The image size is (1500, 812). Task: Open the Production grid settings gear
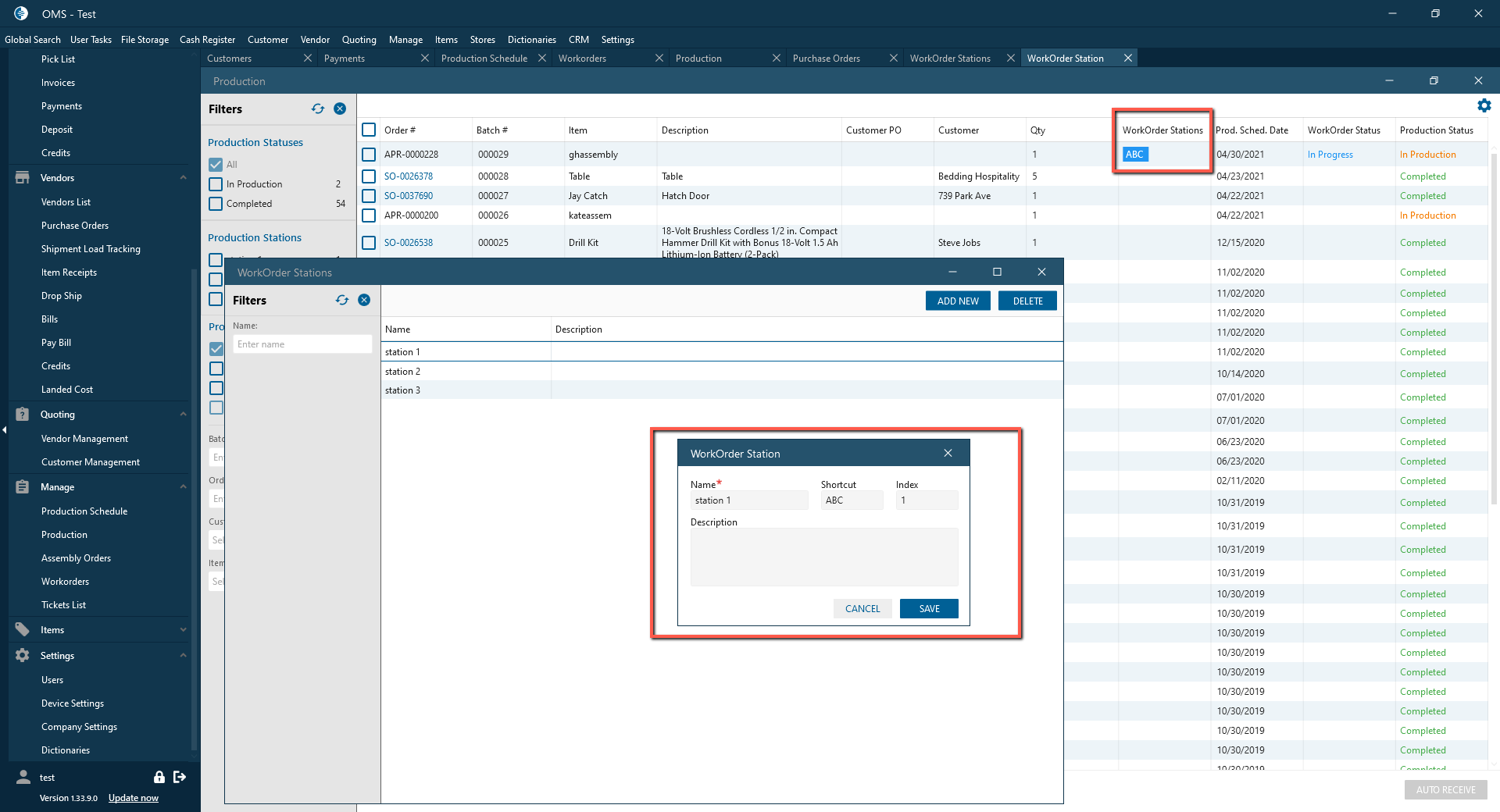pyautogui.click(x=1484, y=105)
